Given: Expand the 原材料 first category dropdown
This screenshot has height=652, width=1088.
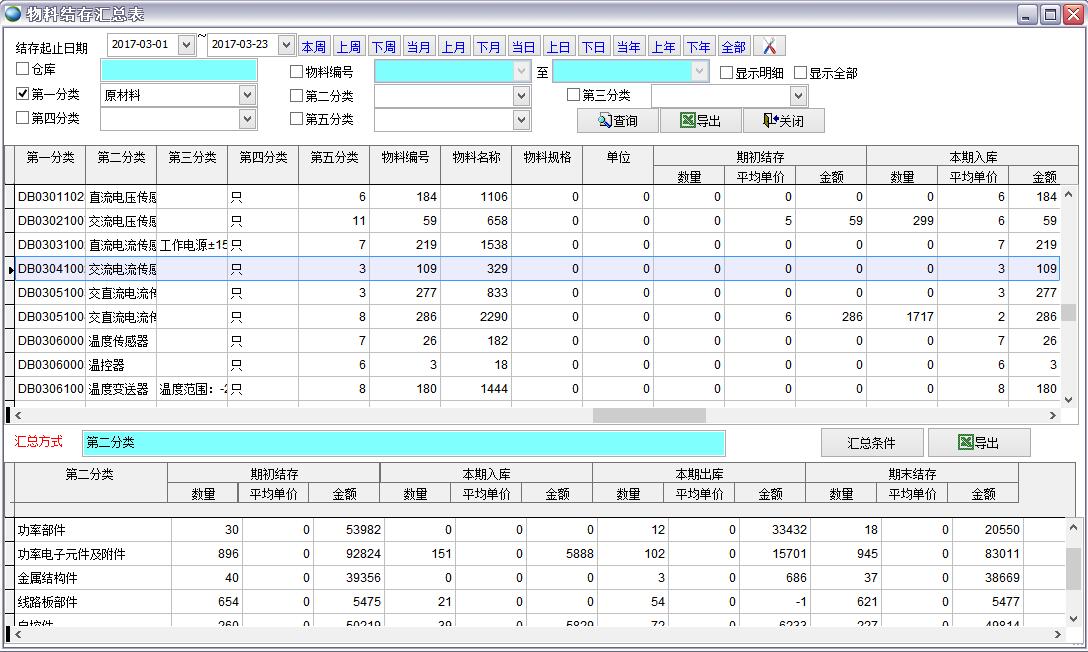Looking at the screenshot, I should [x=247, y=95].
